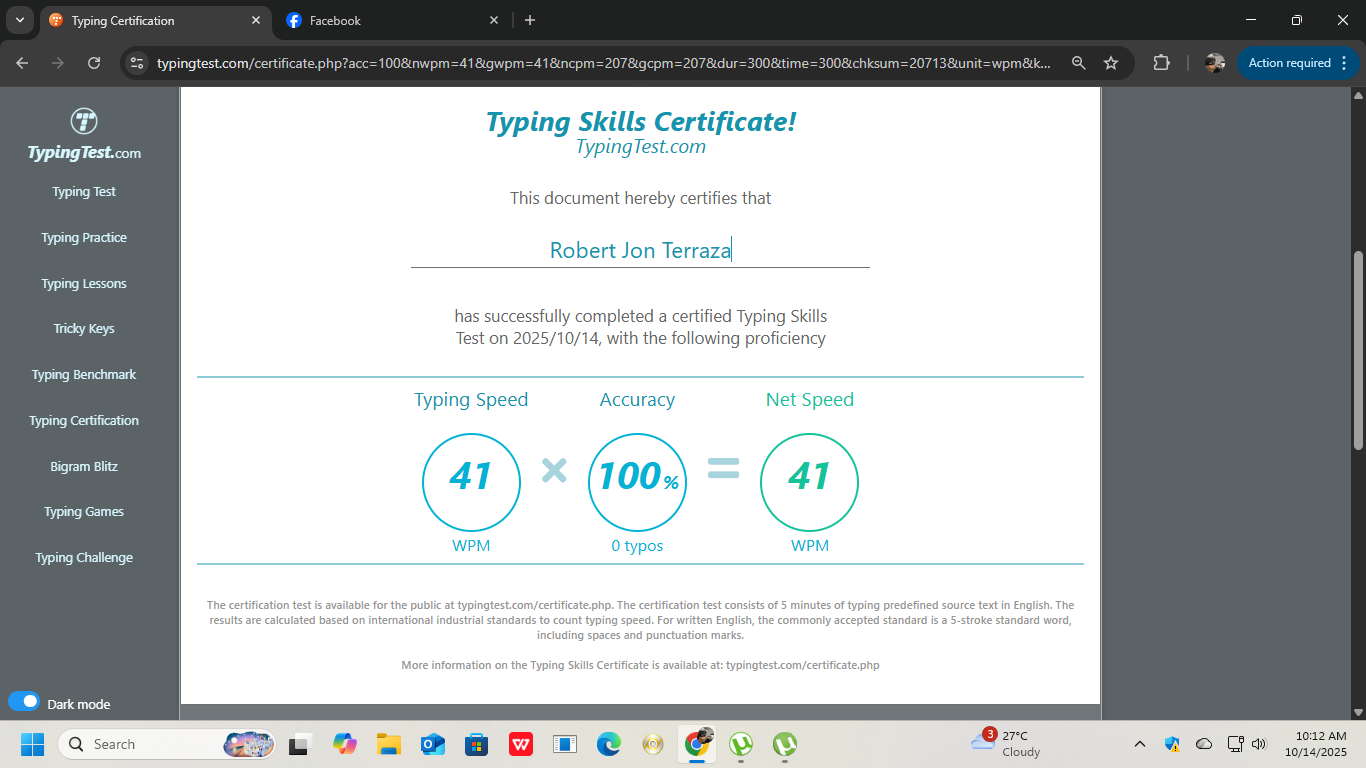Open the volume control tray icon
This screenshot has width=1366, height=768.
[x=1259, y=744]
